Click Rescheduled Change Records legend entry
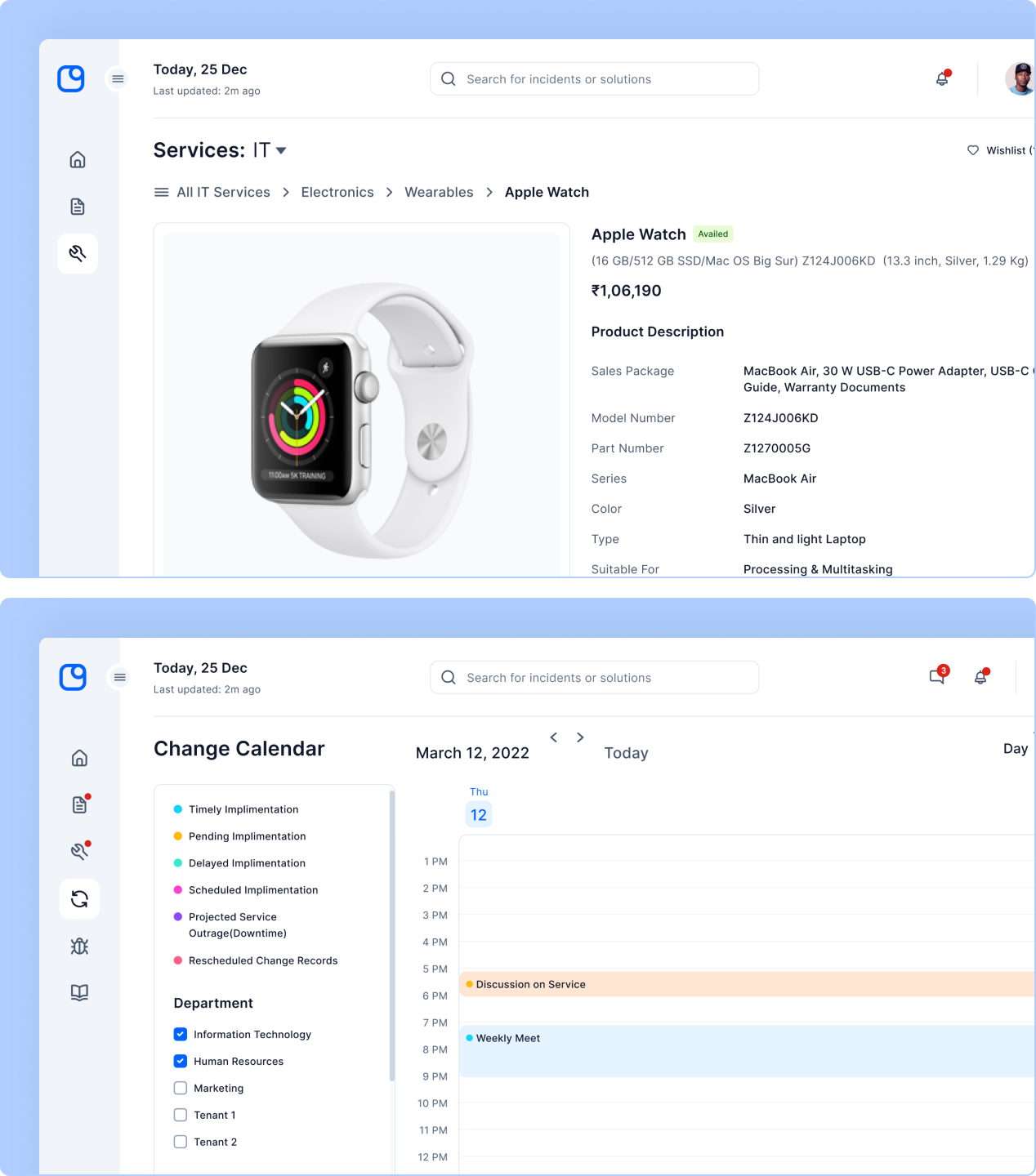 (x=256, y=960)
